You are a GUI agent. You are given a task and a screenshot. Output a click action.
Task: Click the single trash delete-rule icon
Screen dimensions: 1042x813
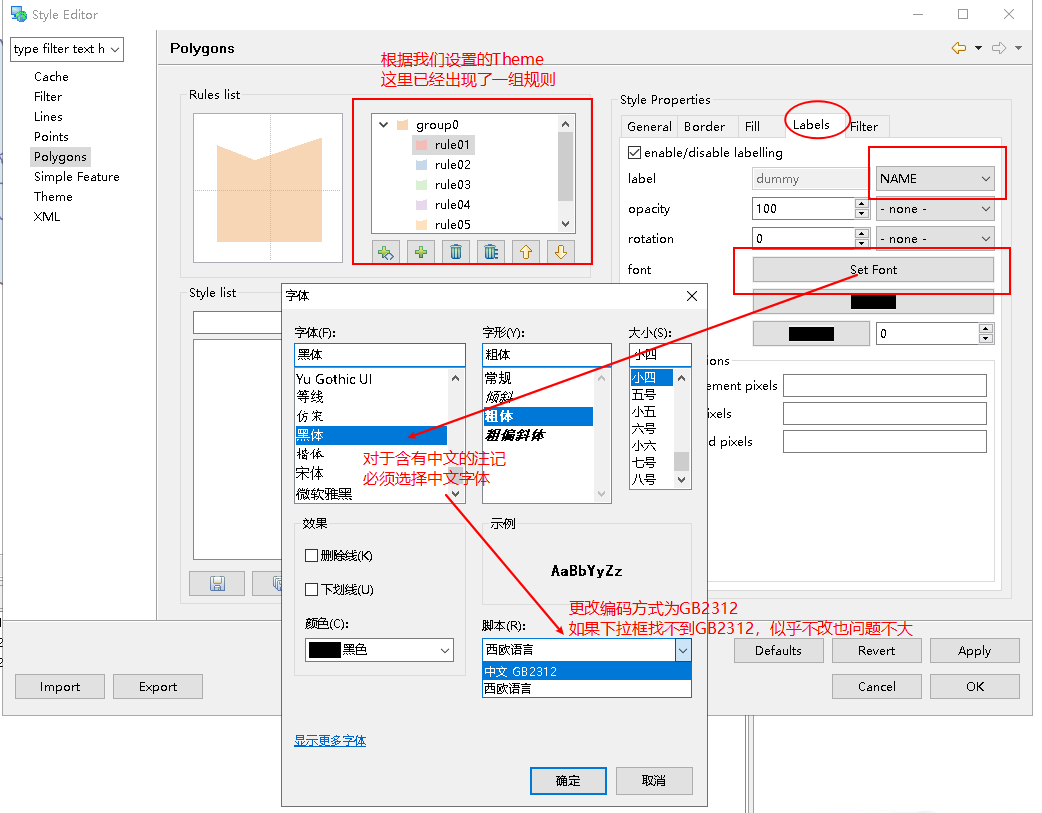coord(456,253)
